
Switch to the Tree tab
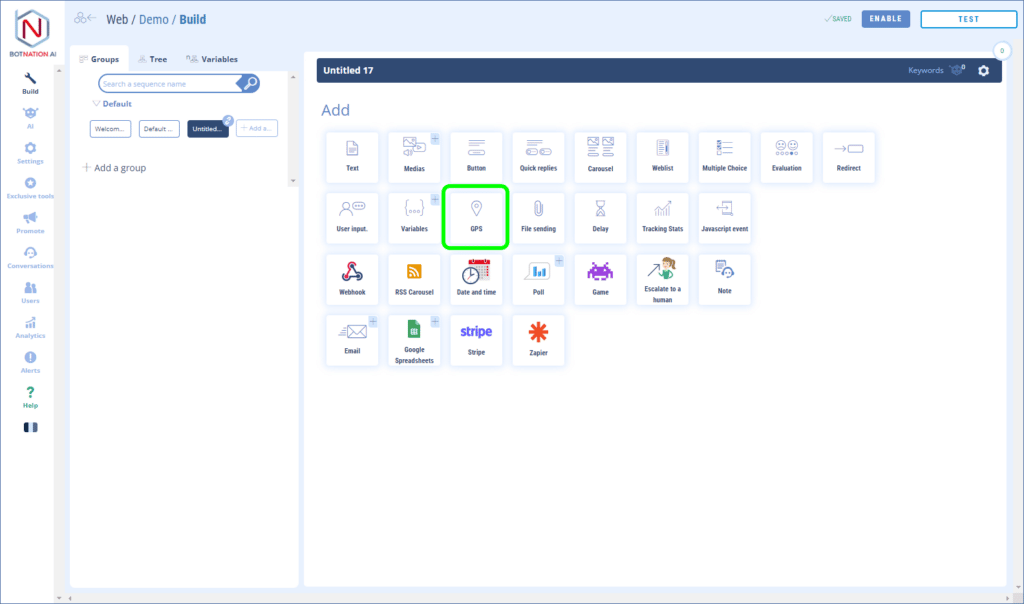tap(152, 59)
